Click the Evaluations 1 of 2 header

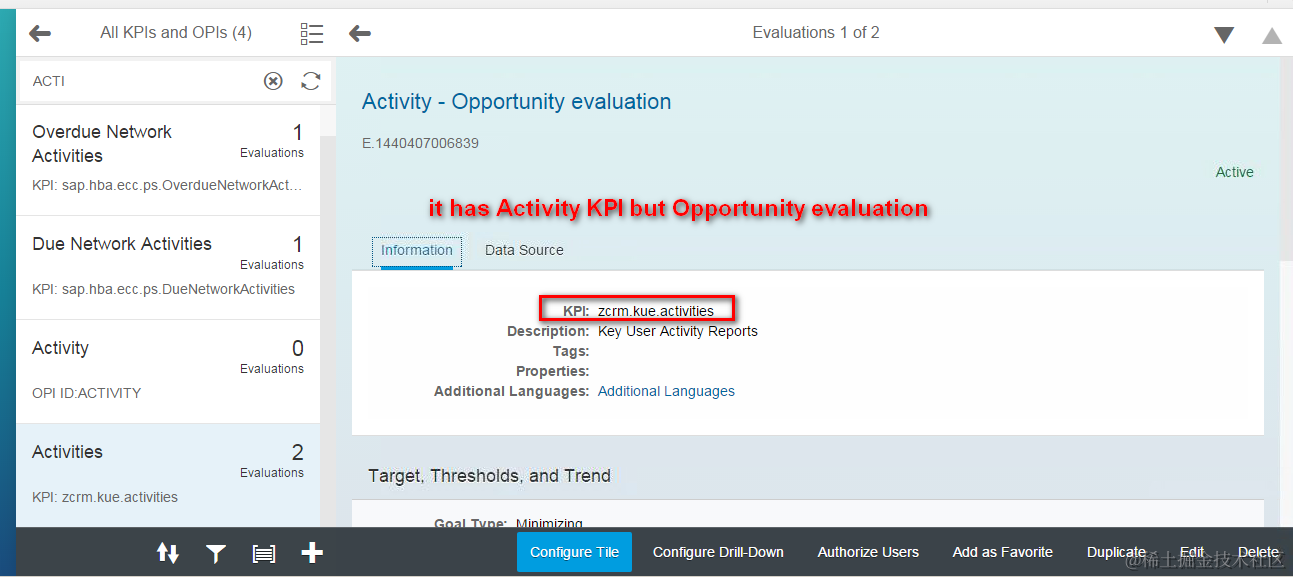816,33
